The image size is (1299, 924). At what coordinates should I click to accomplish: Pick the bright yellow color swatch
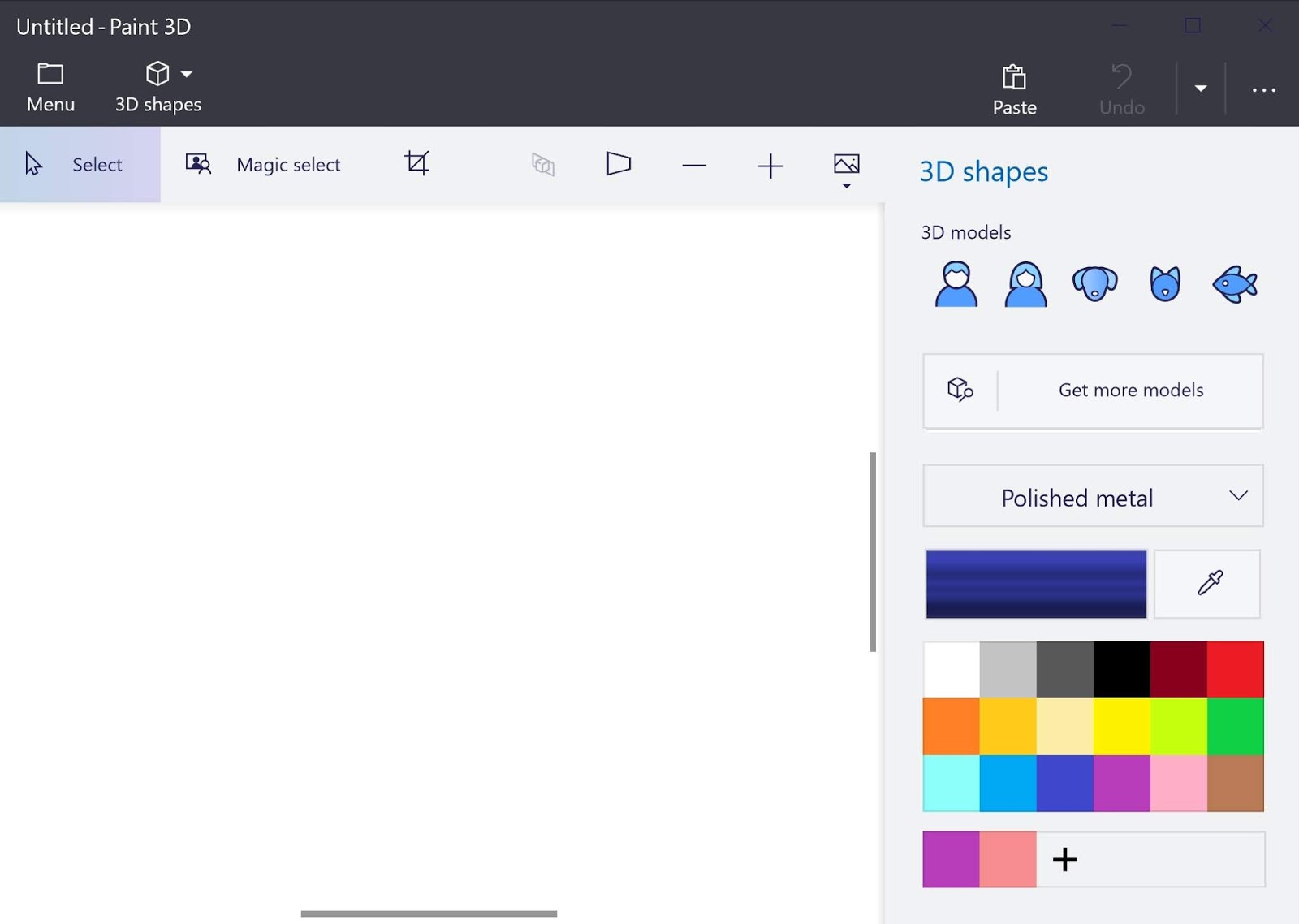pos(1122,727)
